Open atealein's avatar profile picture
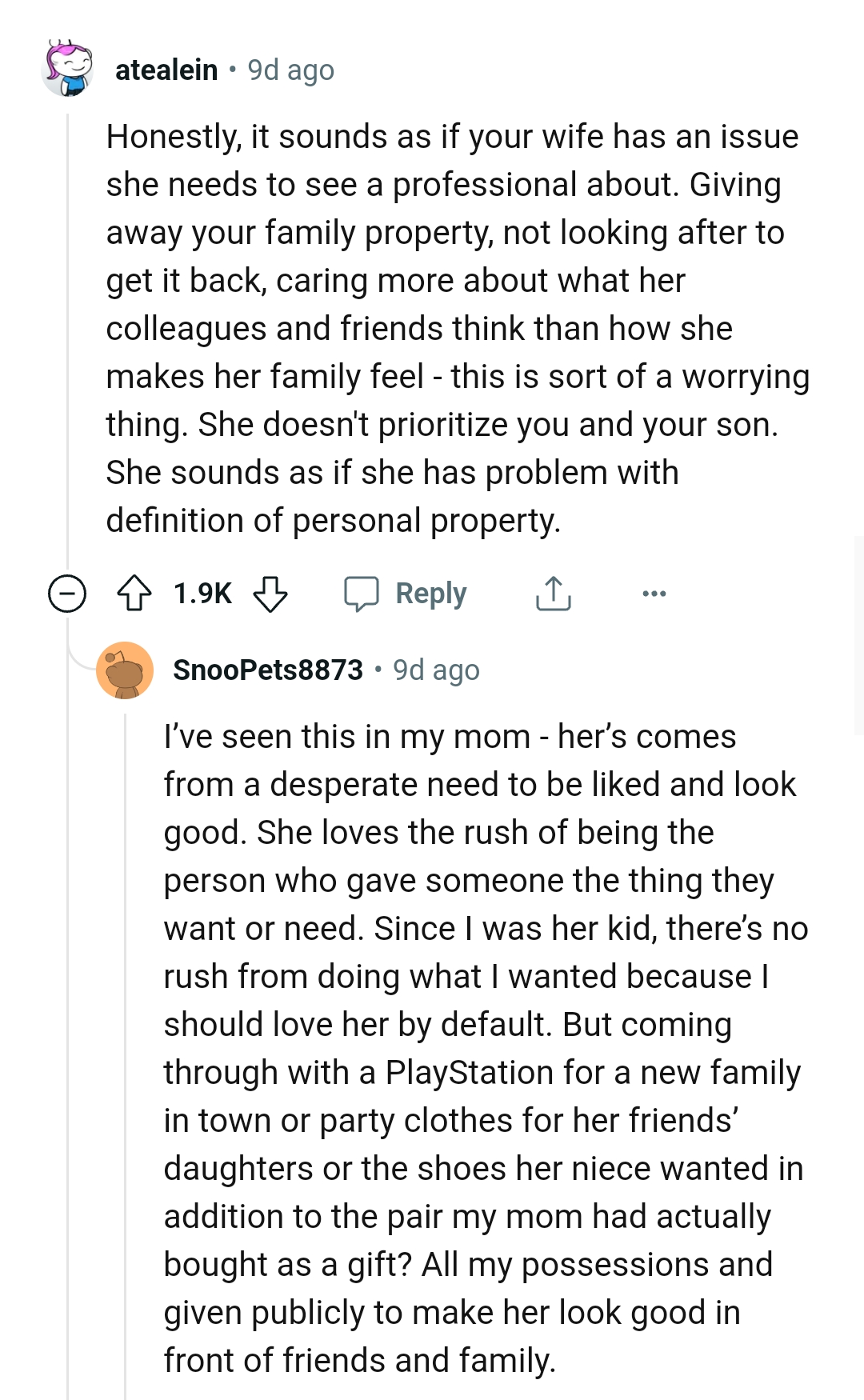 (68, 70)
